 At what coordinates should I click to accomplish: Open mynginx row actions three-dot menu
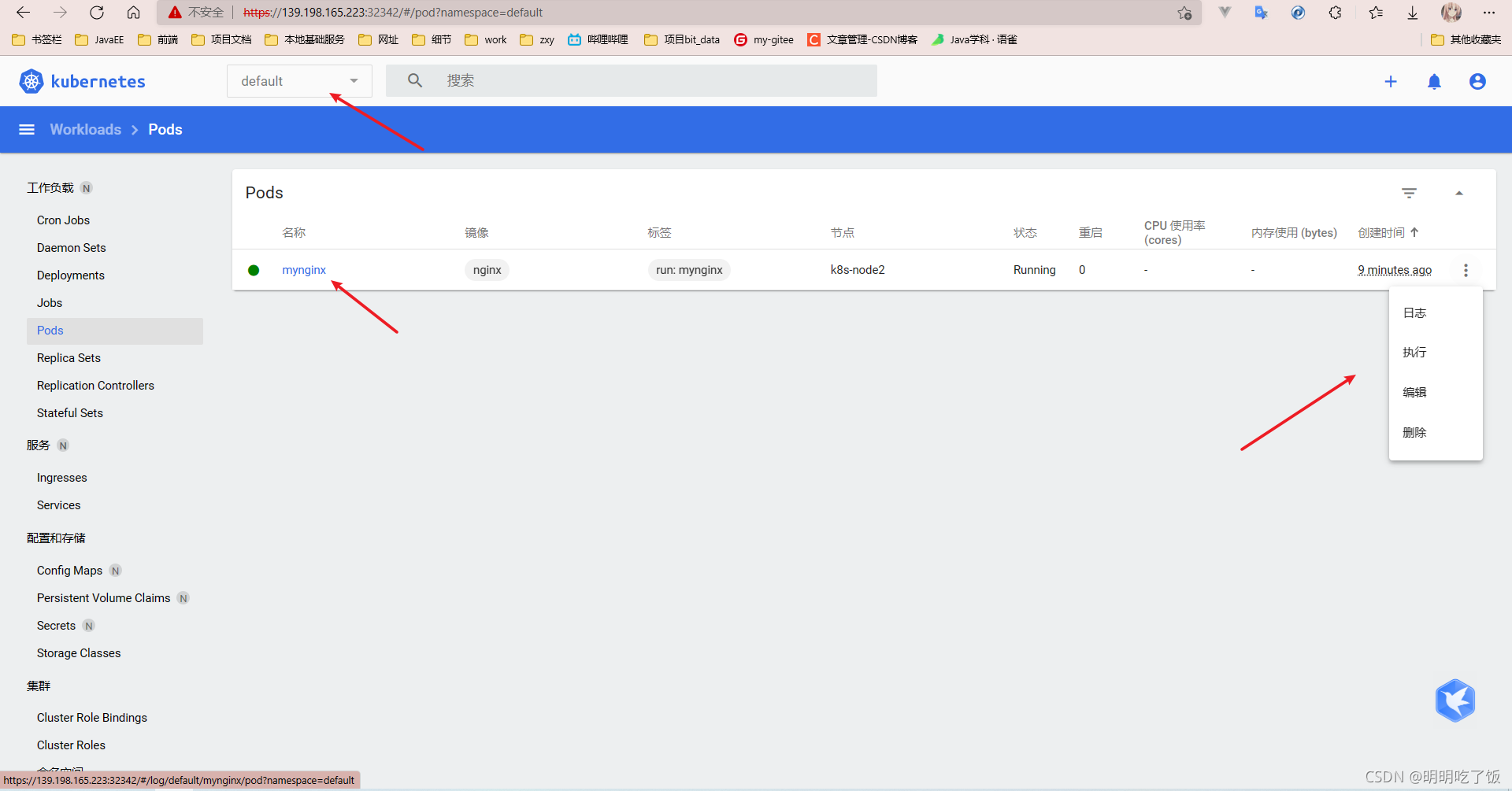pos(1466,270)
